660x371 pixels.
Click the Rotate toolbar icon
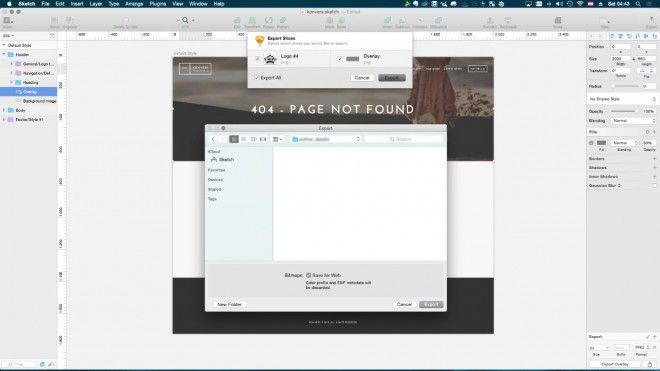click(268, 20)
